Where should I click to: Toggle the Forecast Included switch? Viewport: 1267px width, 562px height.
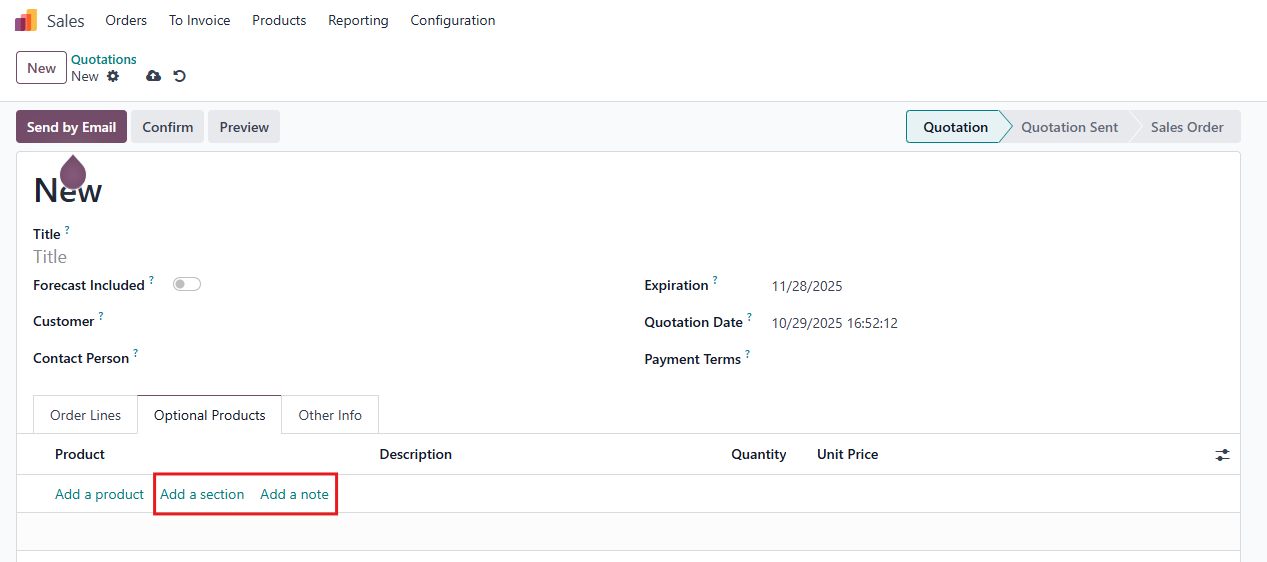pyautogui.click(x=187, y=285)
